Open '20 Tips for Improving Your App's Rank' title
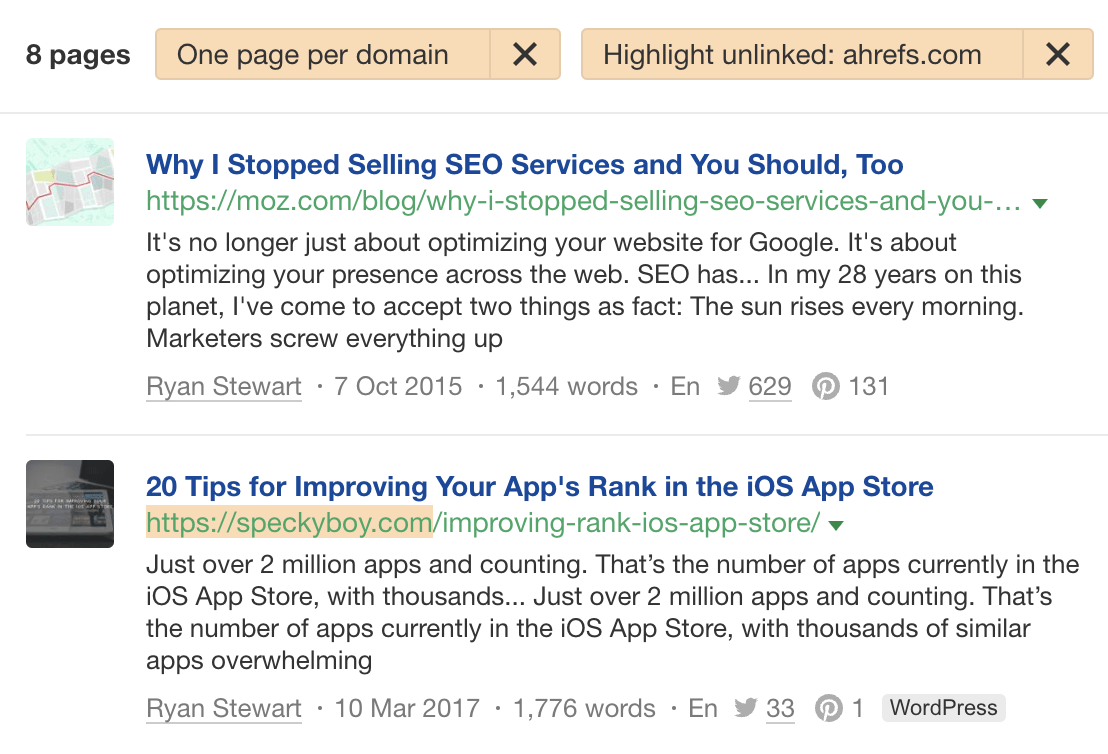 540,487
